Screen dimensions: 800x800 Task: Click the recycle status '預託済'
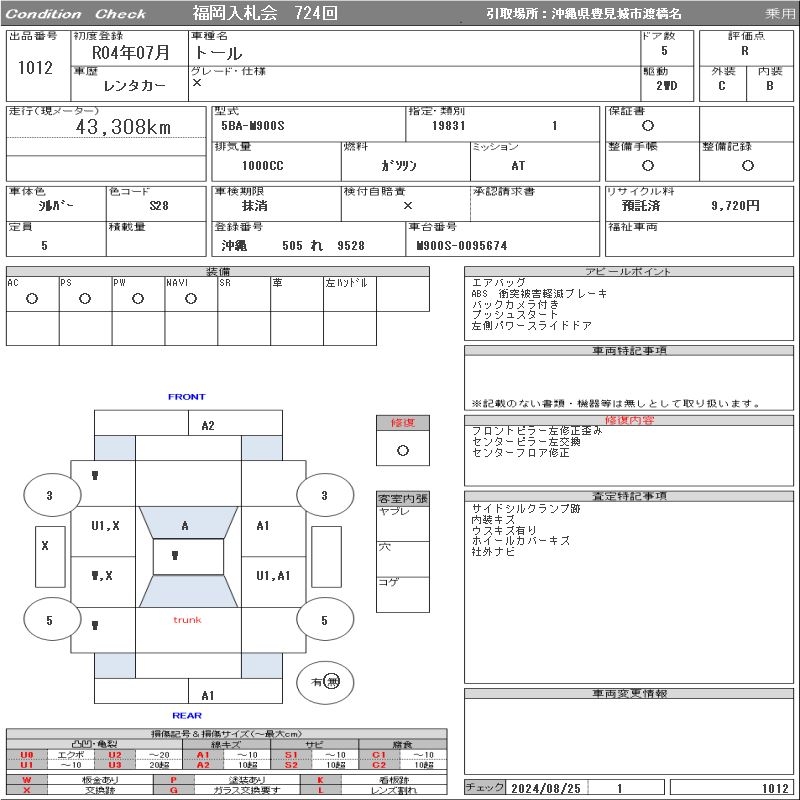641,206
